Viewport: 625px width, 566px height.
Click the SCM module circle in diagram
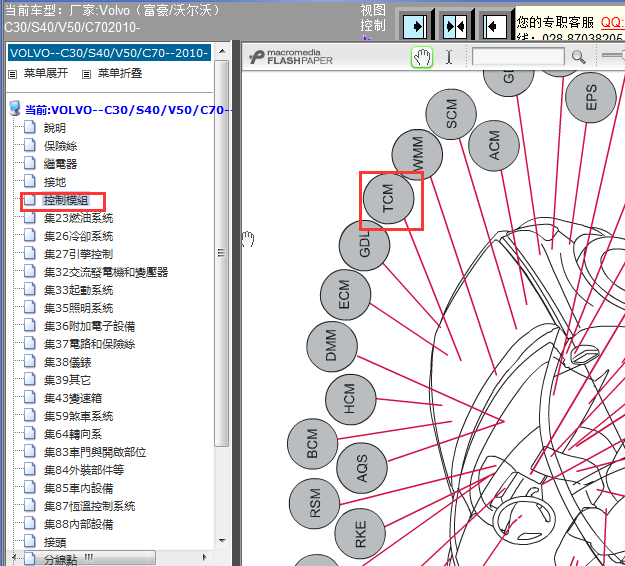pyautogui.click(x=451, y=114)
